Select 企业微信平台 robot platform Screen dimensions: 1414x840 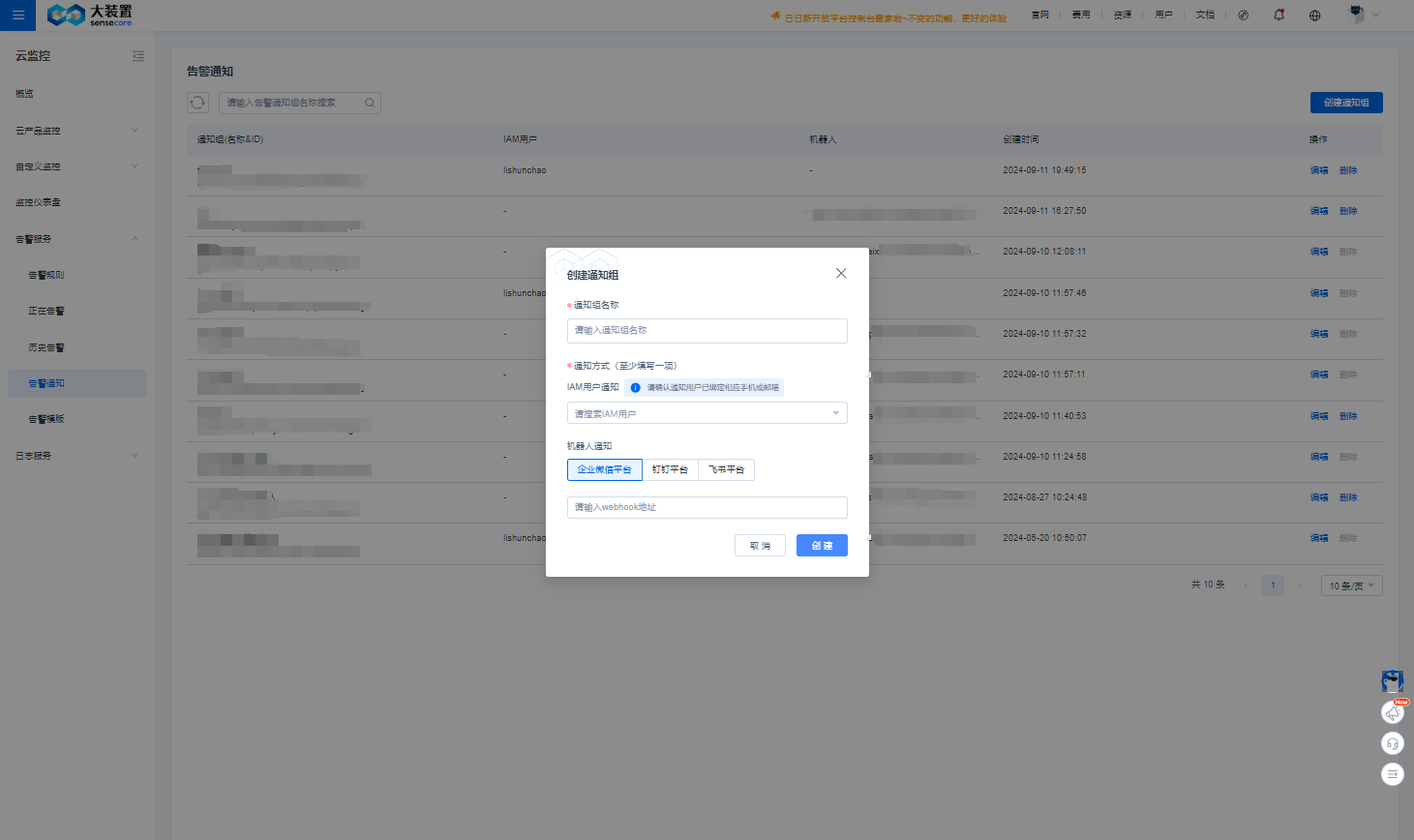pyautogui.click(x=605, y=469)
